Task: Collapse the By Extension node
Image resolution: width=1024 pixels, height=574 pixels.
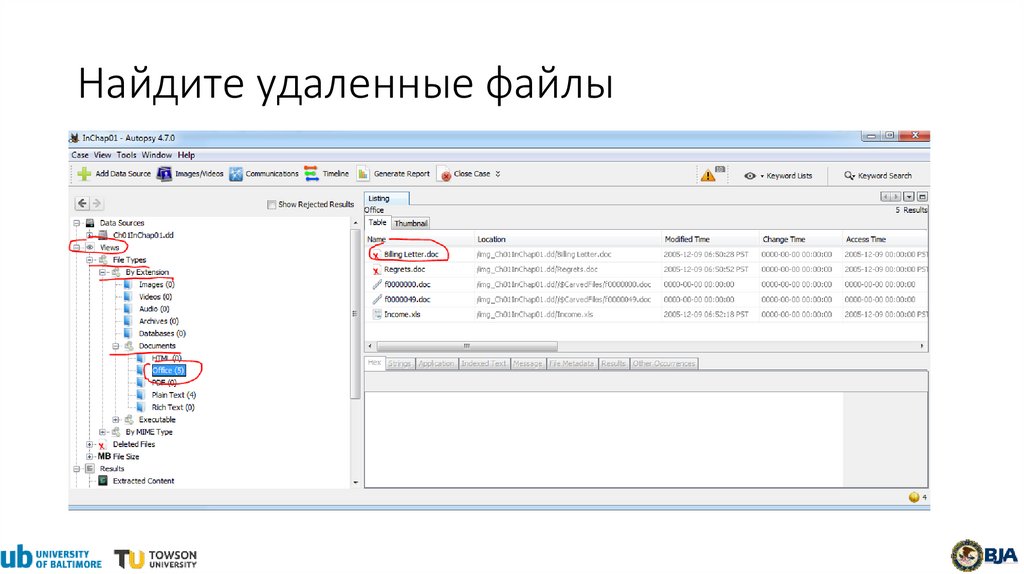Action: (x=103, y=272)
